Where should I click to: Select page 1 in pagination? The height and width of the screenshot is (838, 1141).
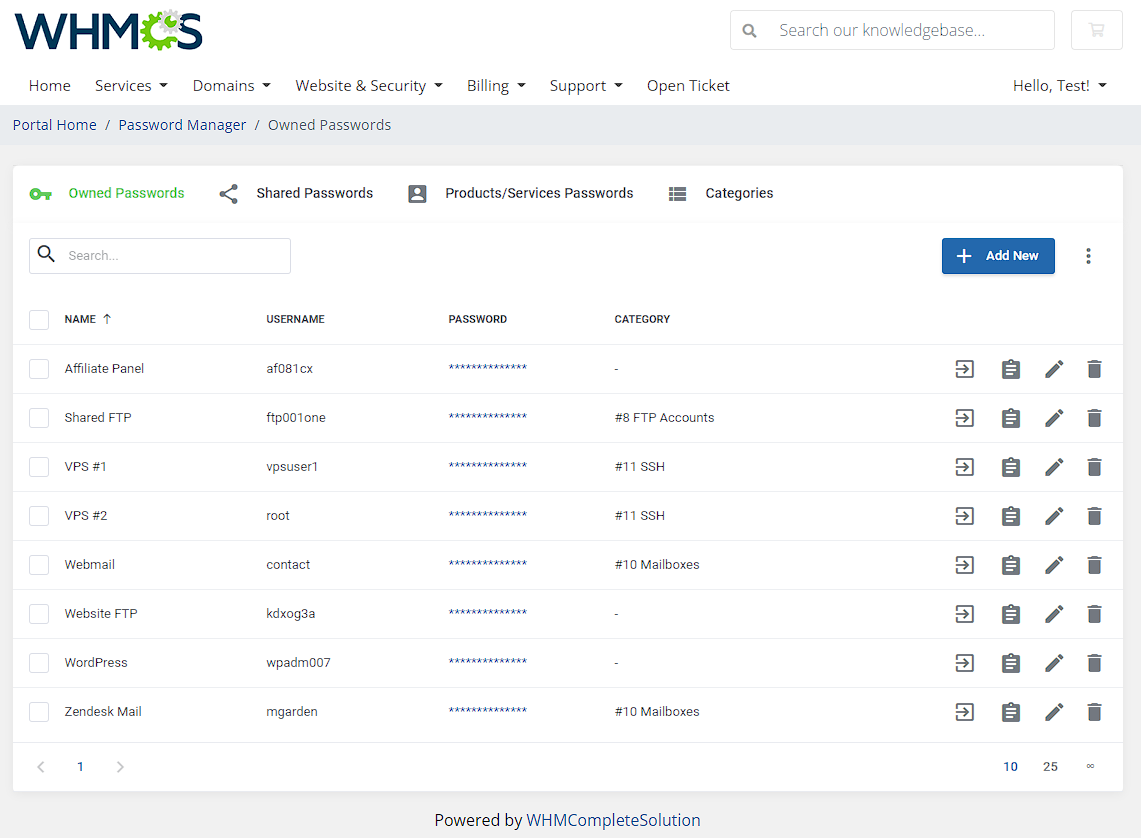click(80, 767)
